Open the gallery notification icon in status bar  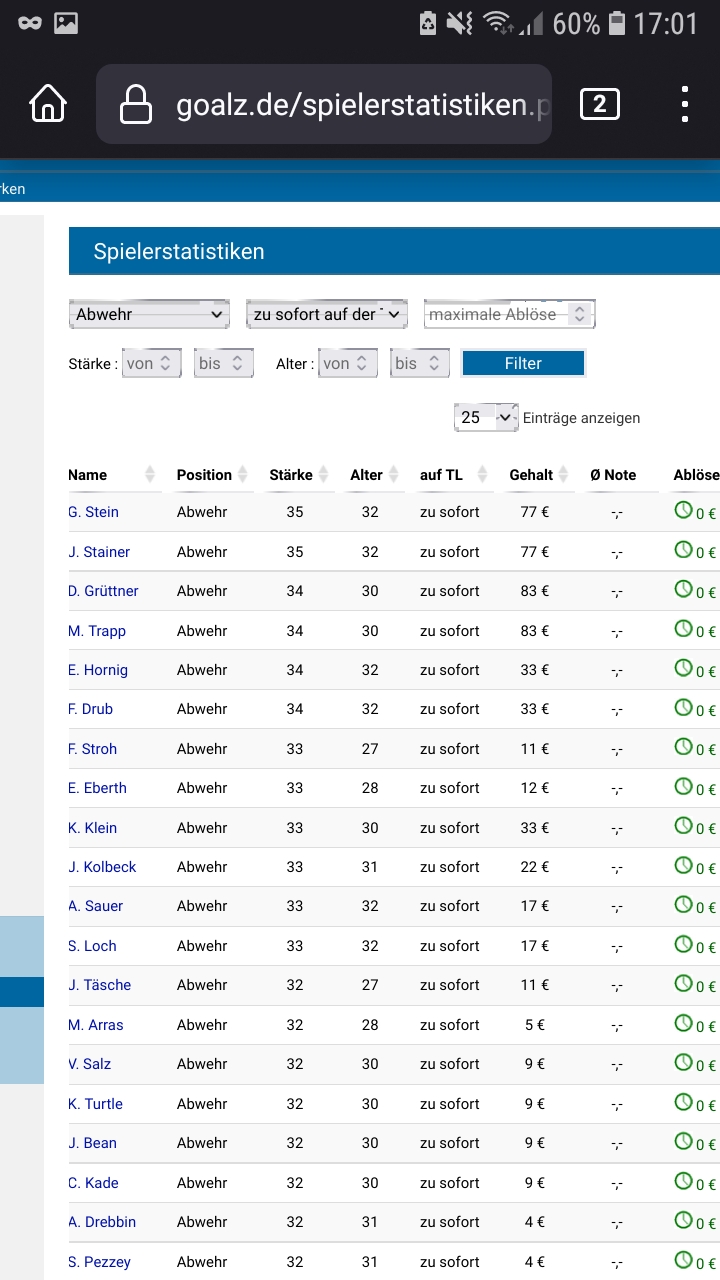[66, 22]
